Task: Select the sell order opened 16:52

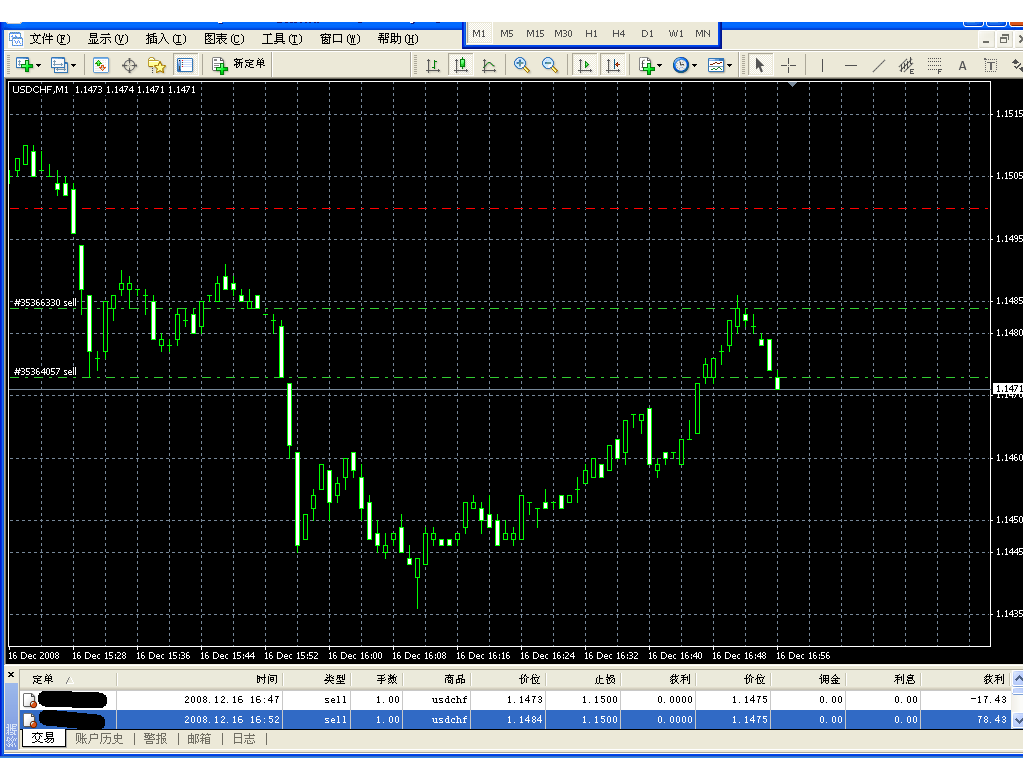Action: pyautogui.click(x=515, y=719)
